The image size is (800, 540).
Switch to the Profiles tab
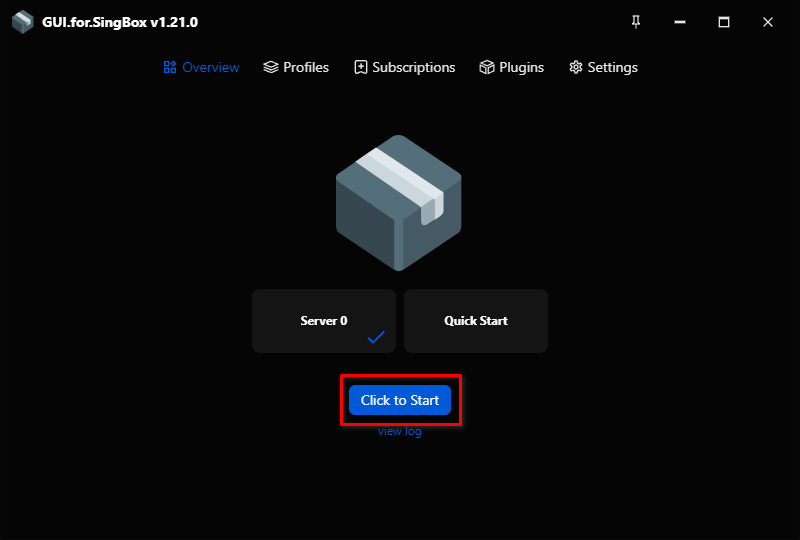296,67
